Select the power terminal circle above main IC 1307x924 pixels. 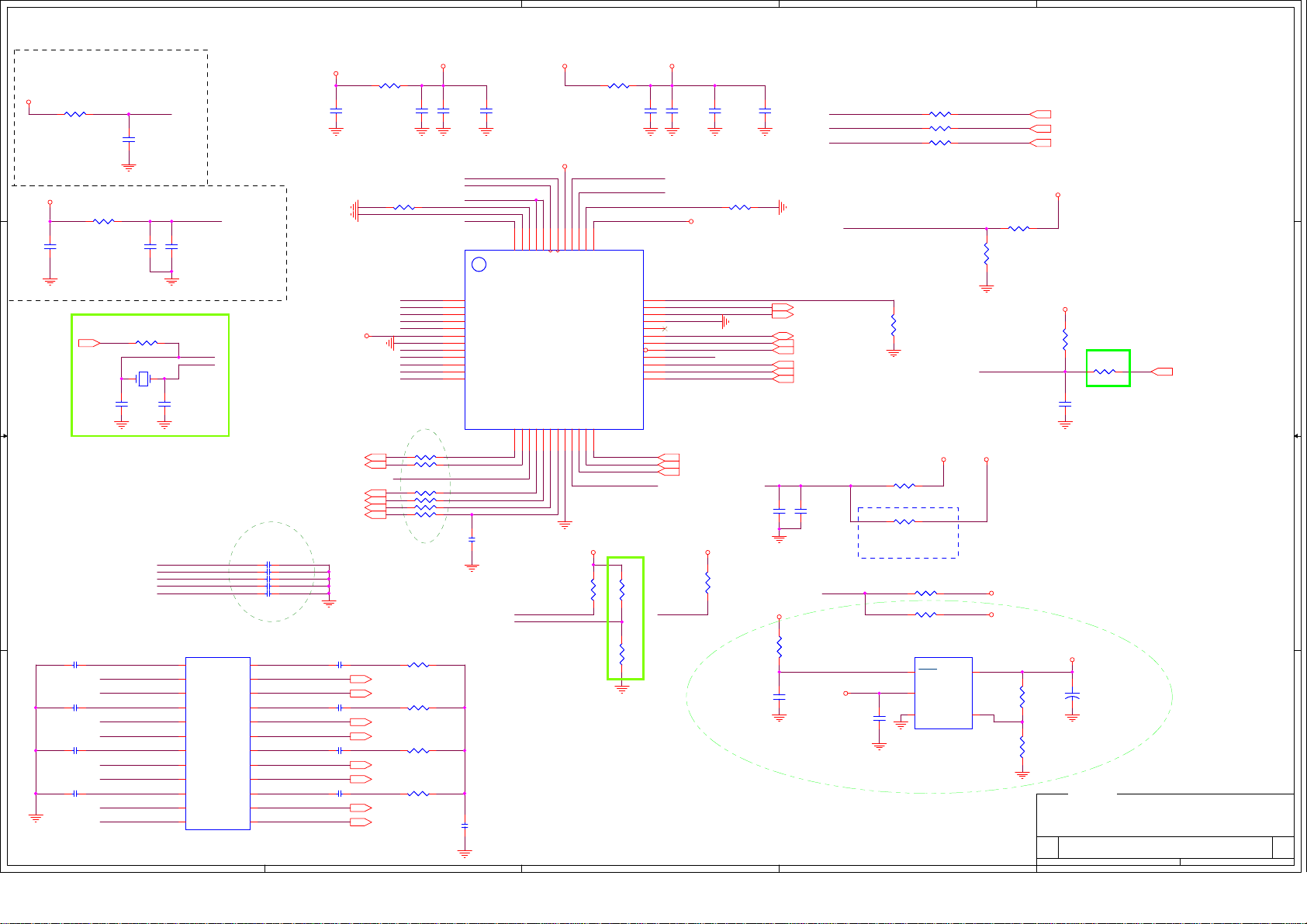(565, 167)
